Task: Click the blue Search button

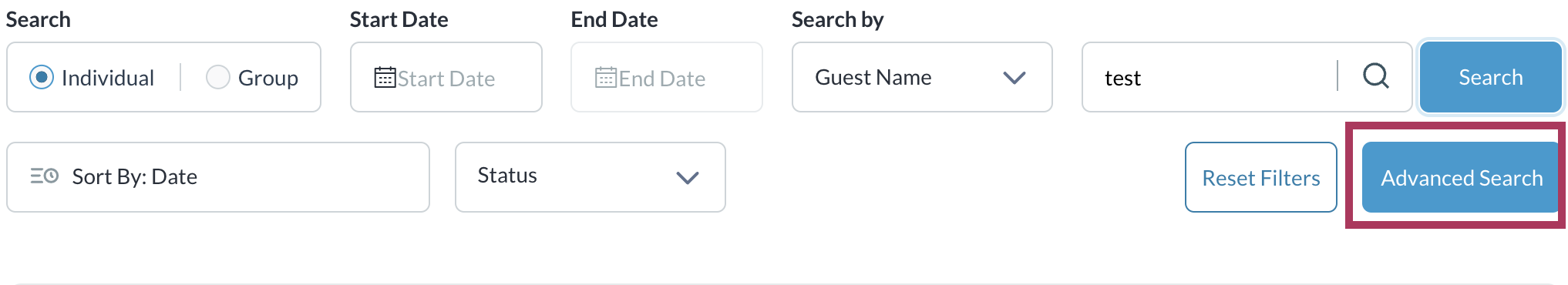Action: [x=1490, y=77]
